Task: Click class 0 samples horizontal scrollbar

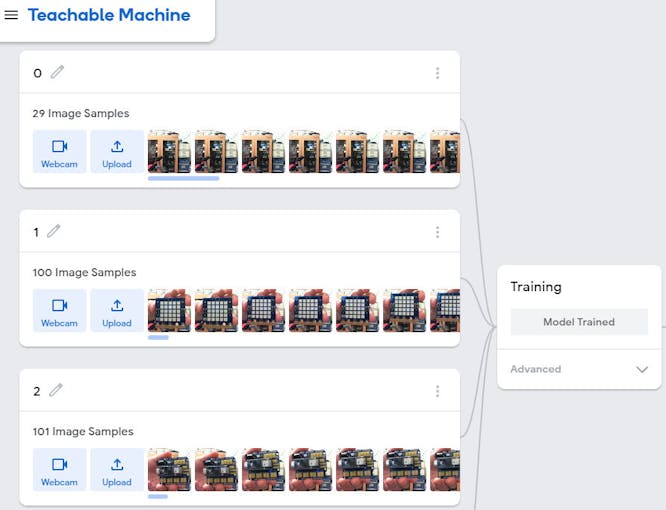Action: coord(183,178)
